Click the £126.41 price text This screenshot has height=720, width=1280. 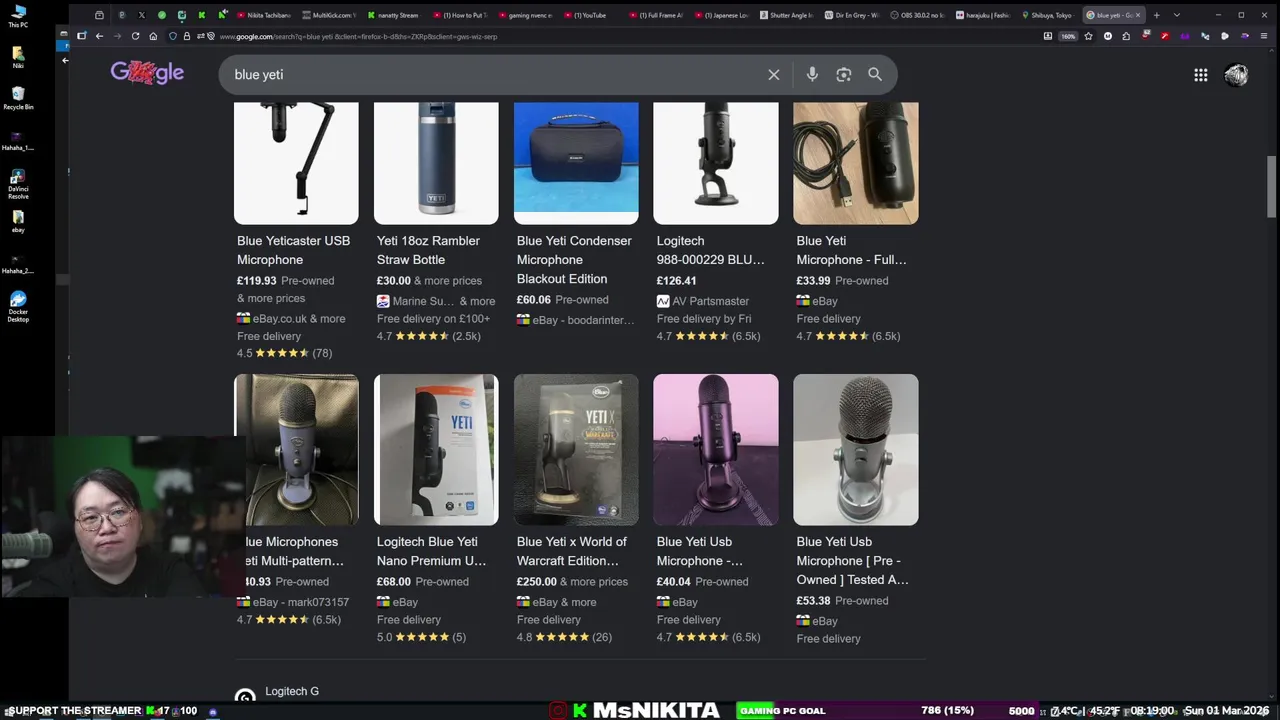click(676, 281)
